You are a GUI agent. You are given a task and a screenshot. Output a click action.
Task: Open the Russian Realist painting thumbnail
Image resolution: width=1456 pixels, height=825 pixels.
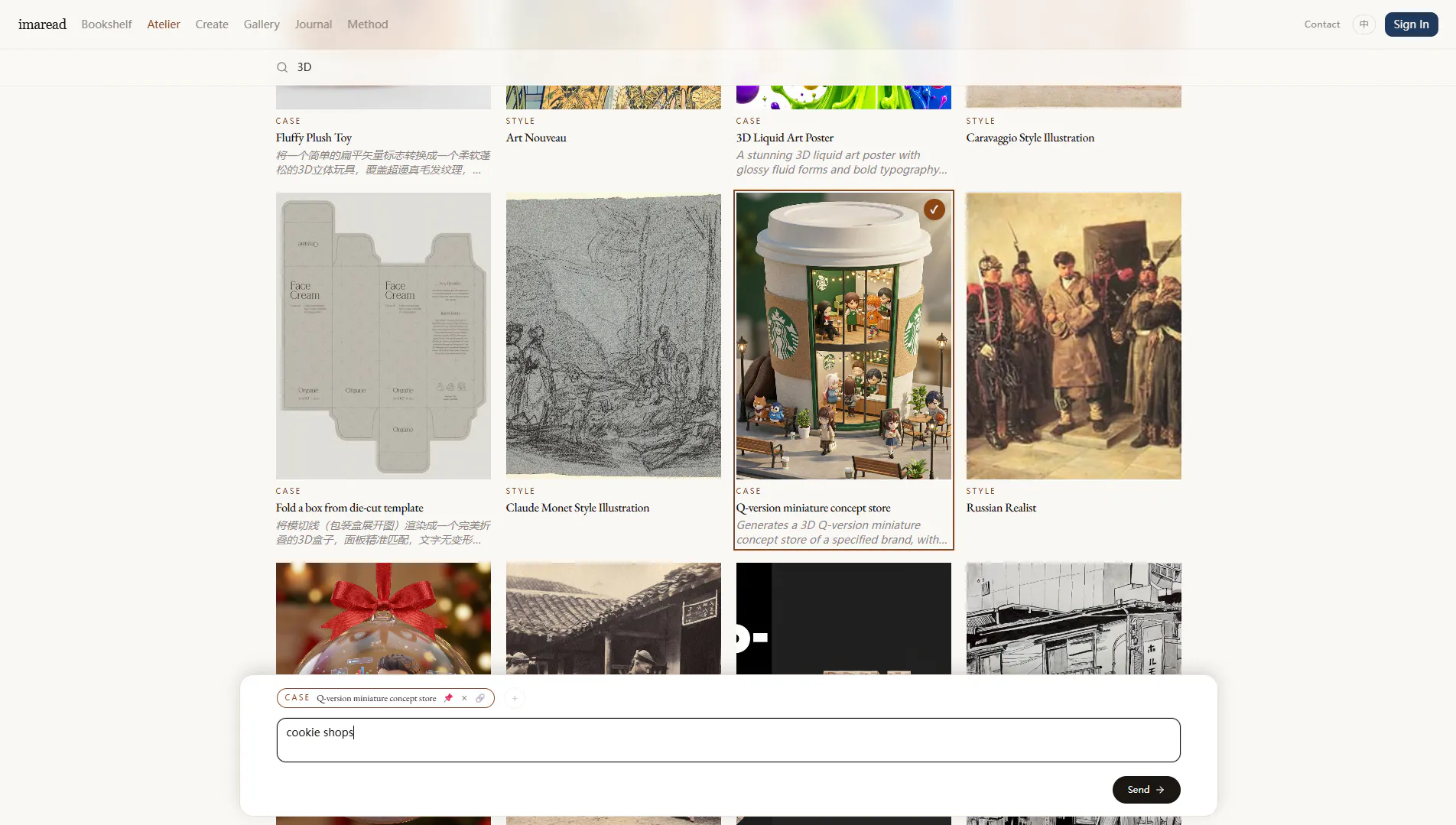[1074, 336]
